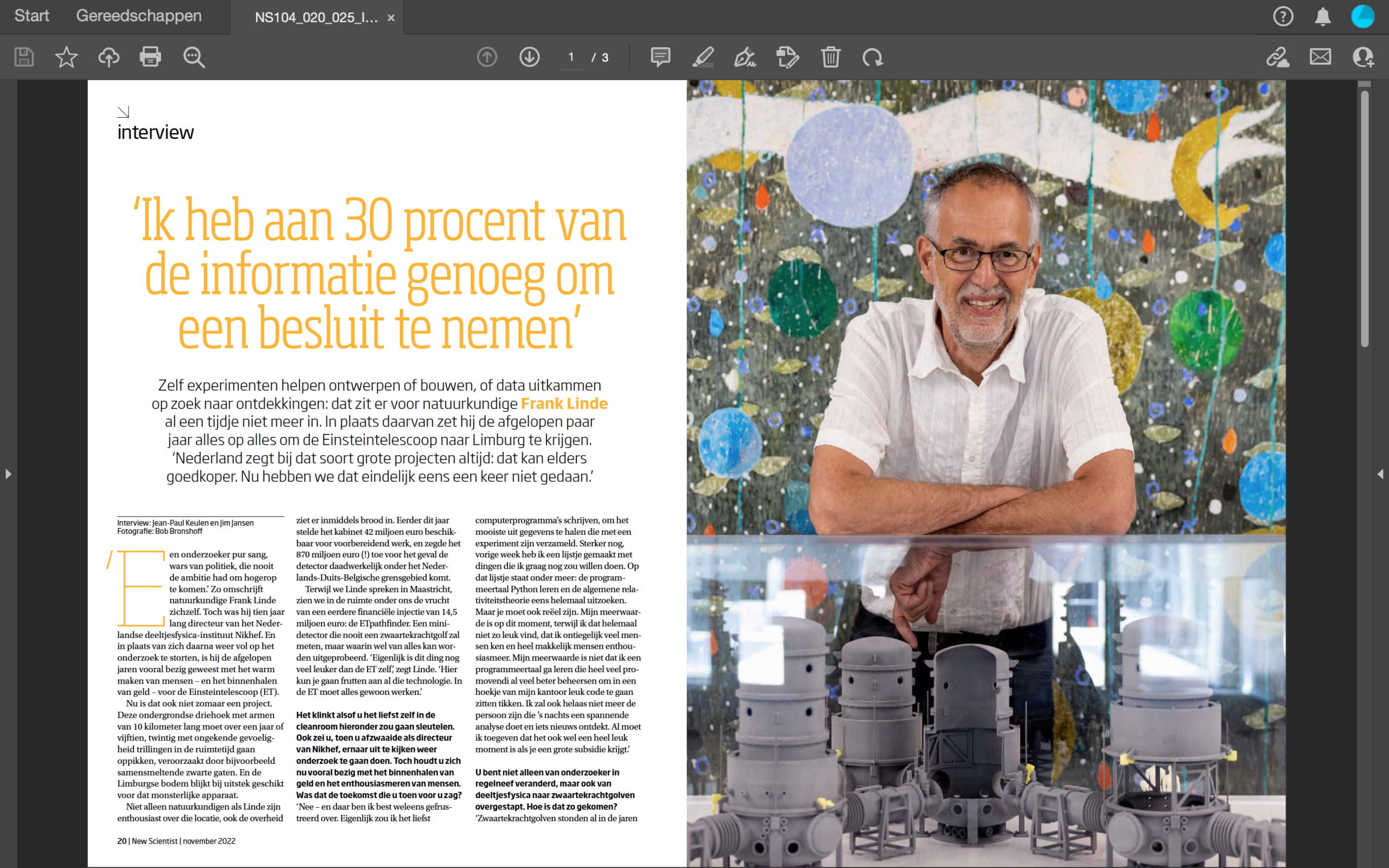Go to previous page arrow
The width and height of the screenshot is (1389, 868).
(487, 57)
